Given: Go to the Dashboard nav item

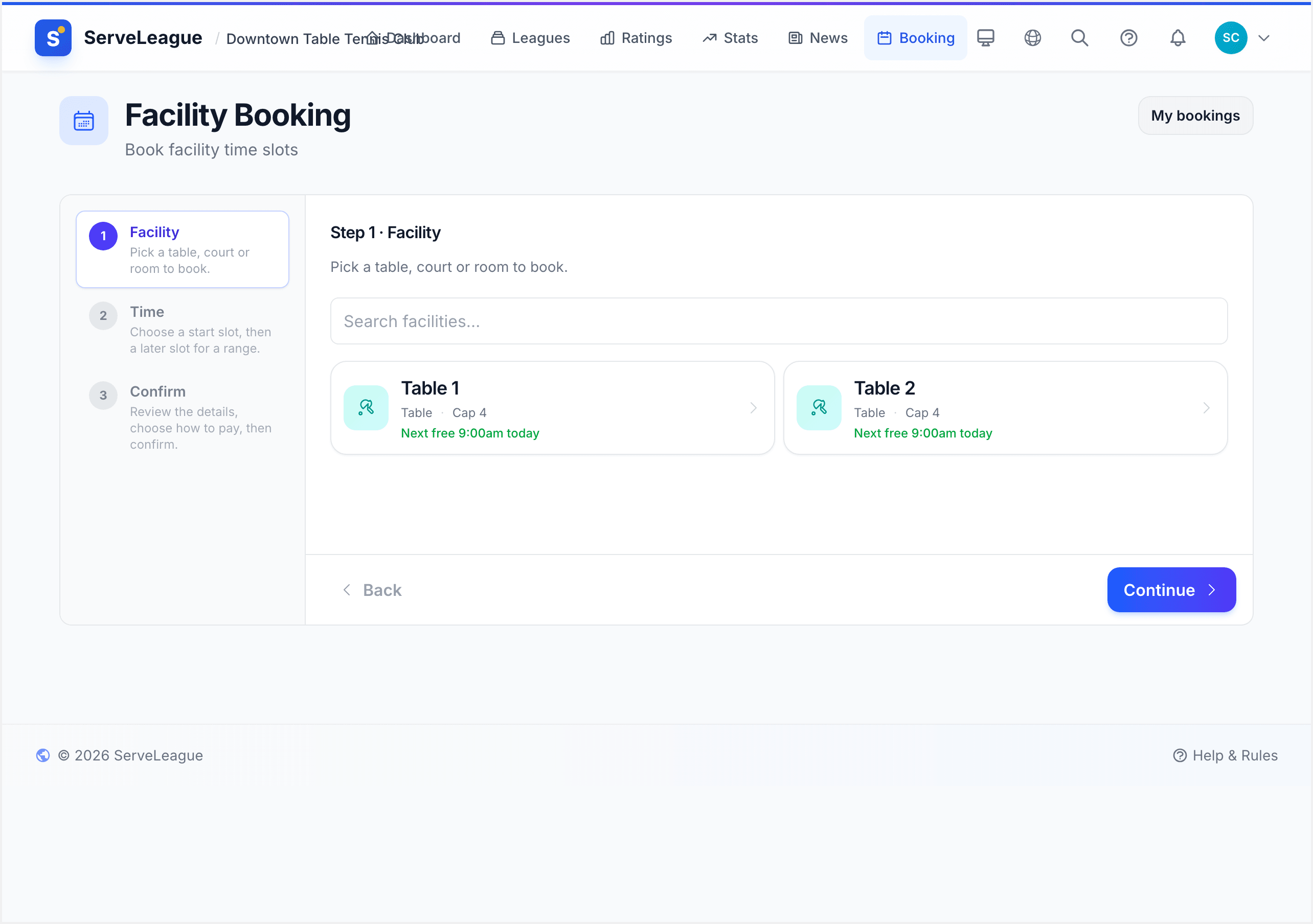Looking at the screenshot, I should [413, 38].
